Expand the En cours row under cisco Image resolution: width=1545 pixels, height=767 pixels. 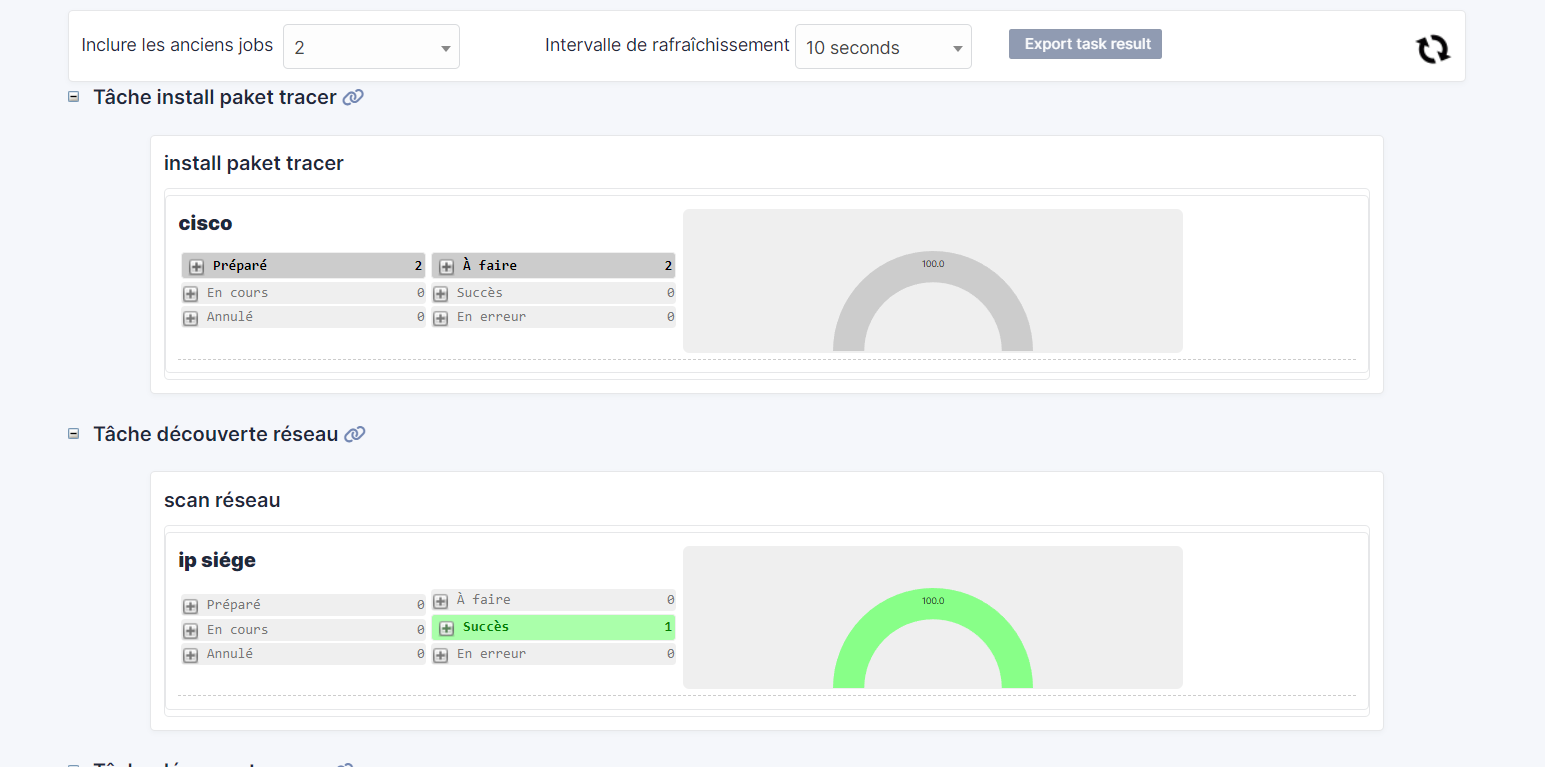coord(190,293)
